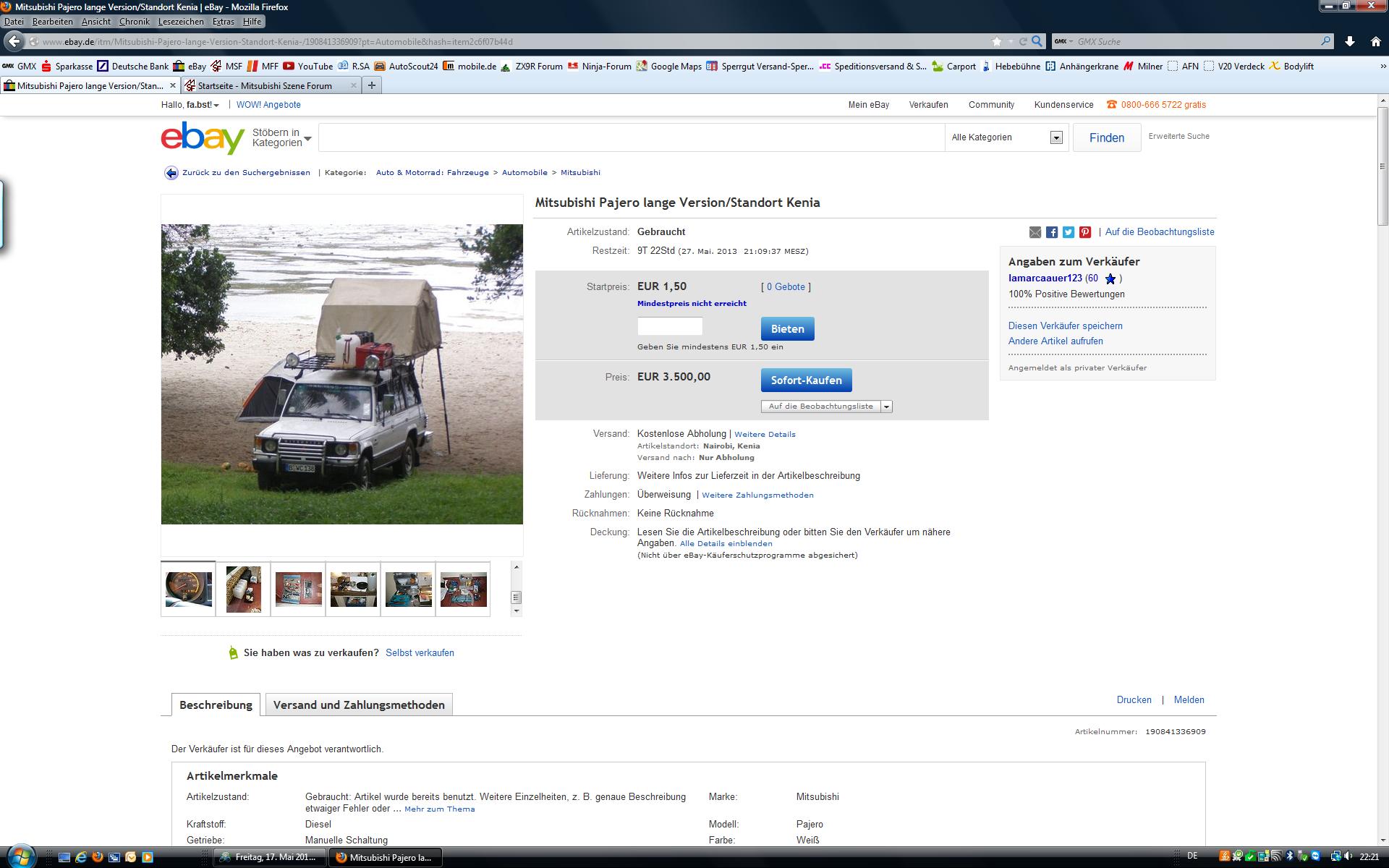
Task: Open the Firefox downloads arrow
Action: coord(1350,42)
